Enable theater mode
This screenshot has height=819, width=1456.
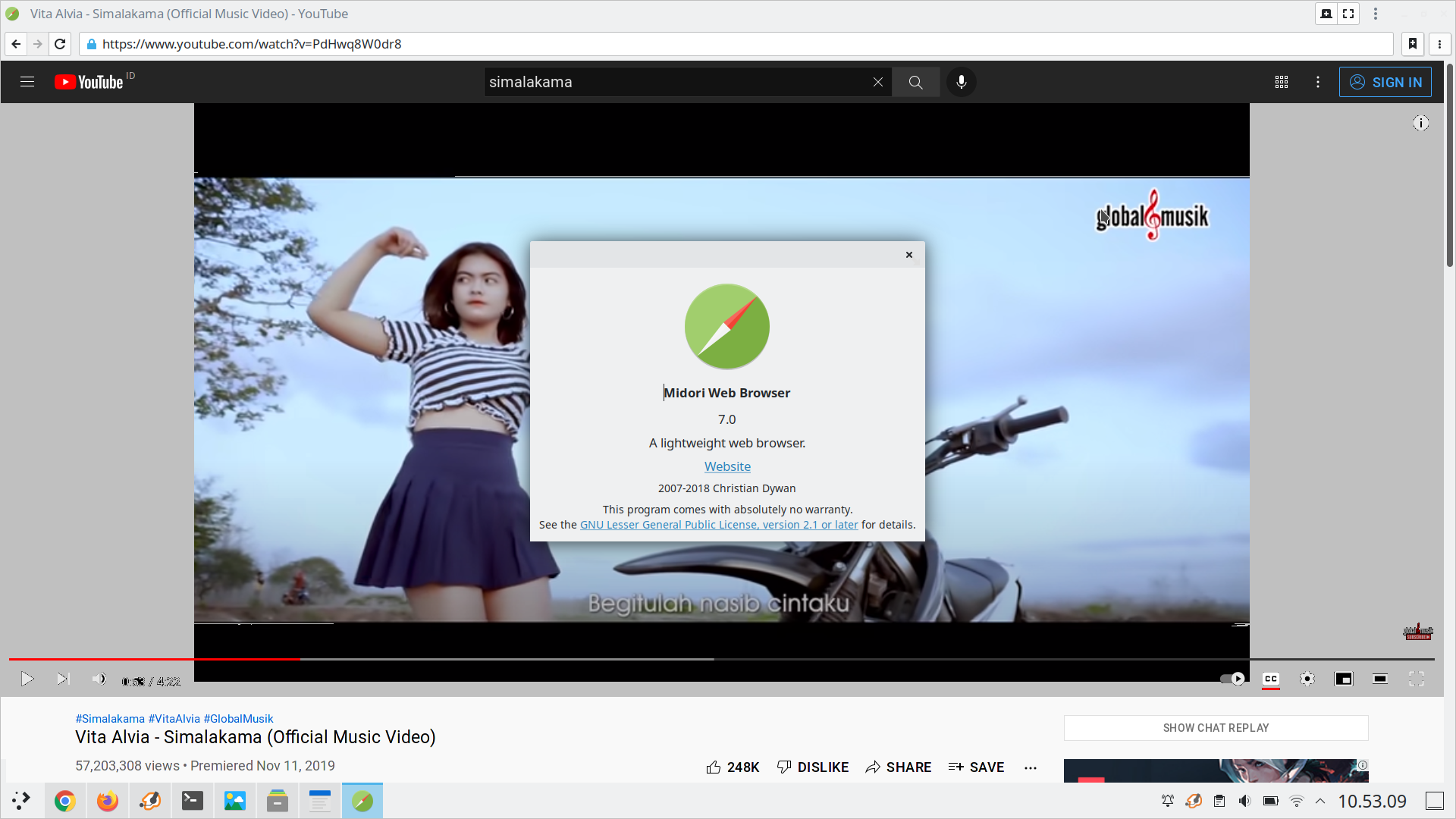pos(1379,679)
